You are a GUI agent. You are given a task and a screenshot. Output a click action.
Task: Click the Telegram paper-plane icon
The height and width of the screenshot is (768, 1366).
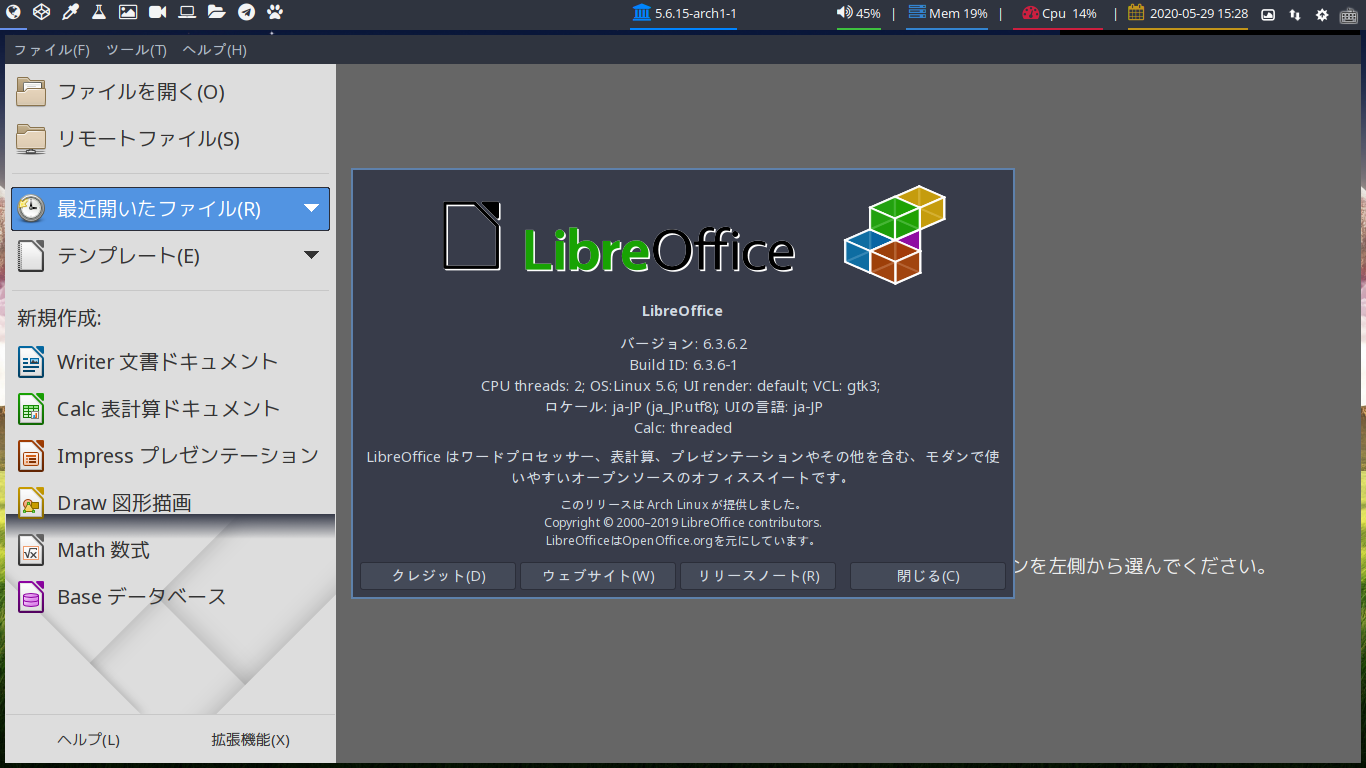pyautogui.click(x=246, y=12)
